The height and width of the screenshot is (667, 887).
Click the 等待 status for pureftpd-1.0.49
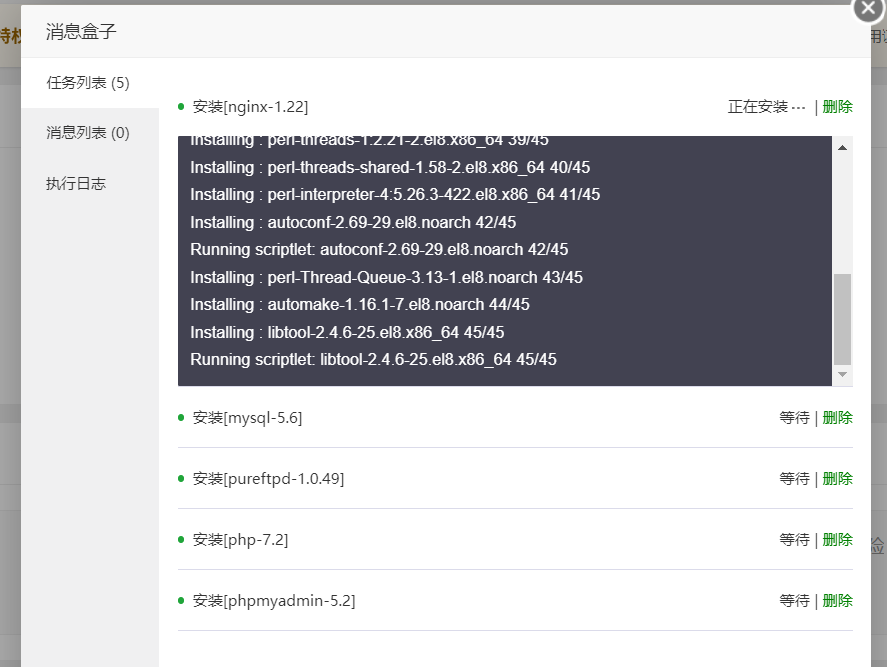click(794, 479)
